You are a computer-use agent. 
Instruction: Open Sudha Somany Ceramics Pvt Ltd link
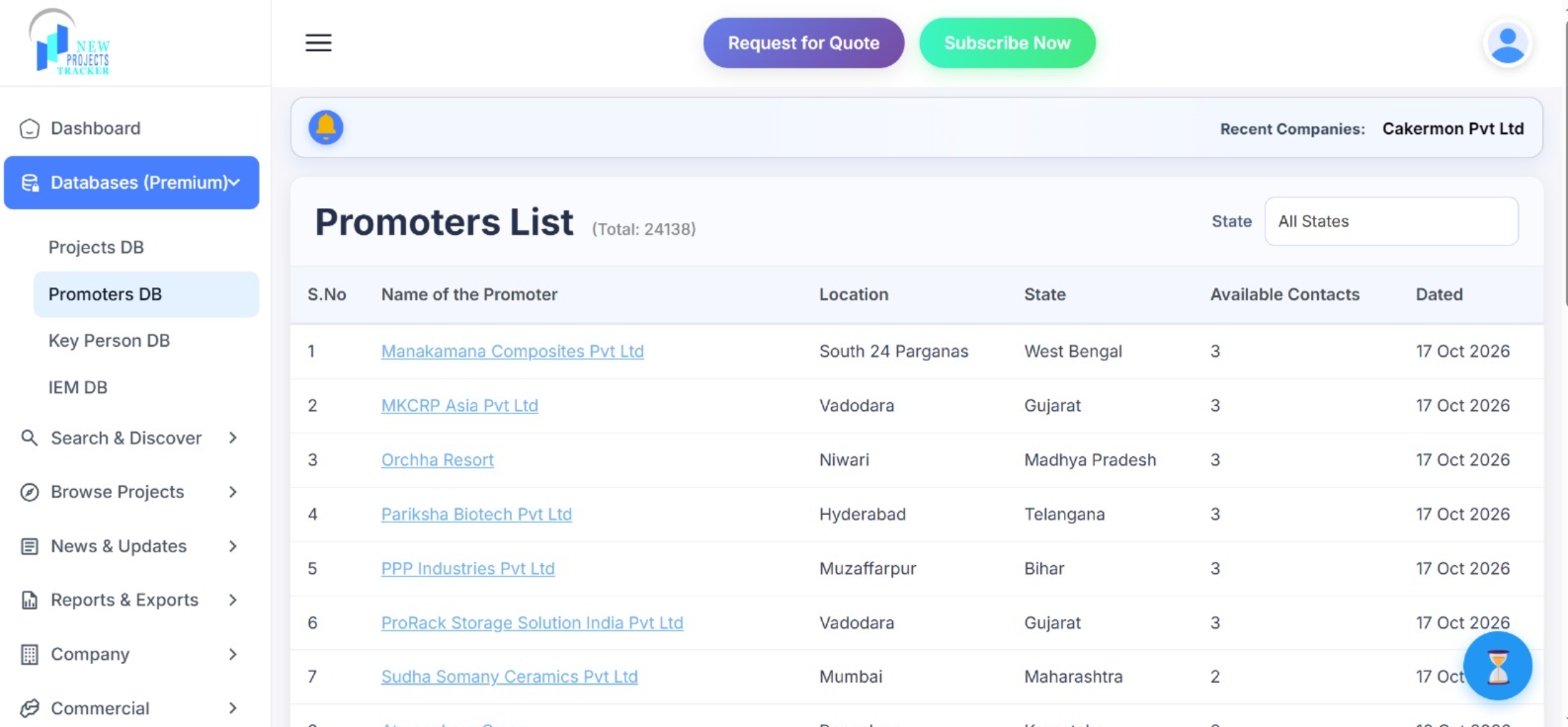pyautogui.click(x=509, y=677)
